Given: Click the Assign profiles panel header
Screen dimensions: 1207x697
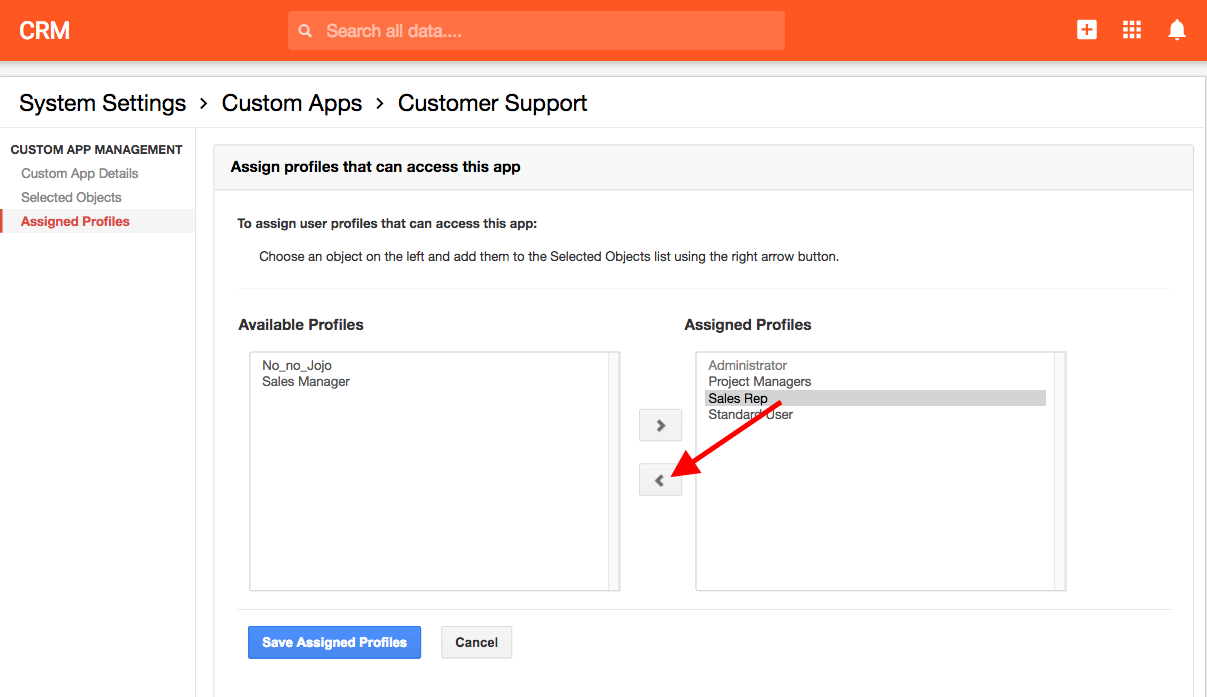Looking at the screenshot, I should [703, 167].
